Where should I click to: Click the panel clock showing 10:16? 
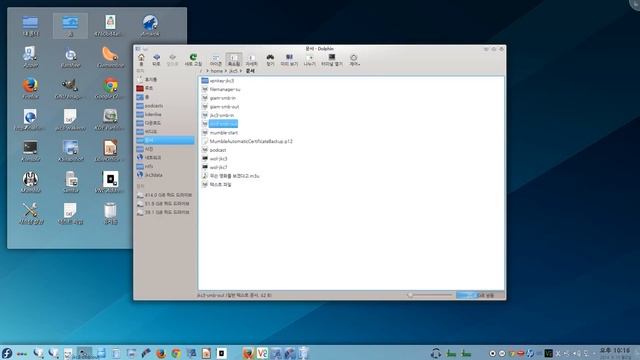(615, 353)
